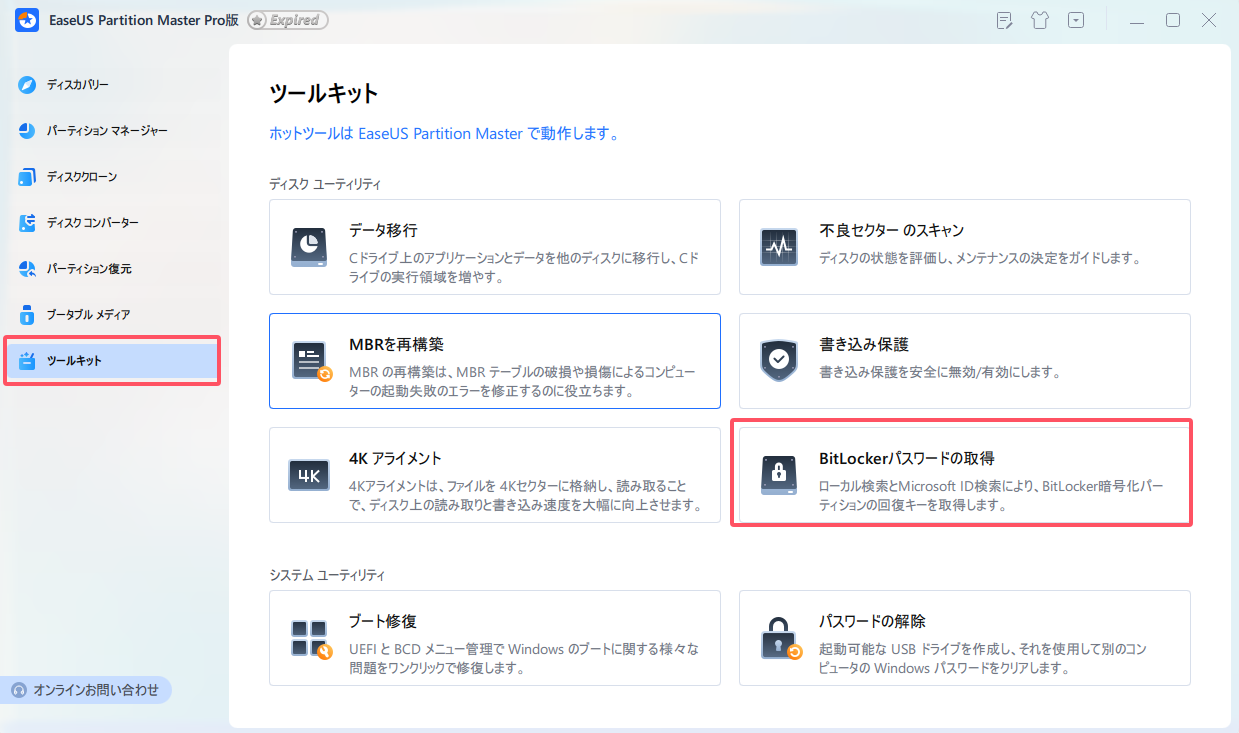The image size is (1239, 733).
Task: Click the MBR rebuild icon
Action: [x=310, y=361]
